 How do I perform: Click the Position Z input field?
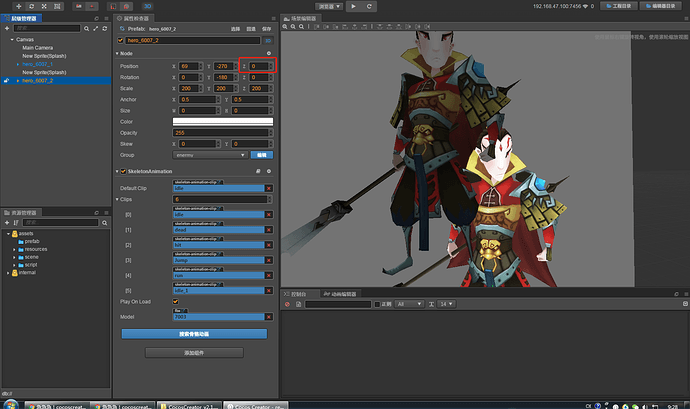(260, 65)
